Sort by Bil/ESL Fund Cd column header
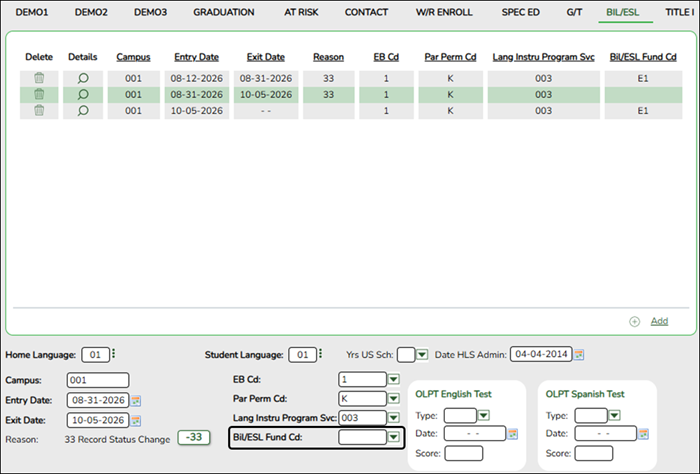Viewport: 700px width, 474px height. click(x=643, y=57)
